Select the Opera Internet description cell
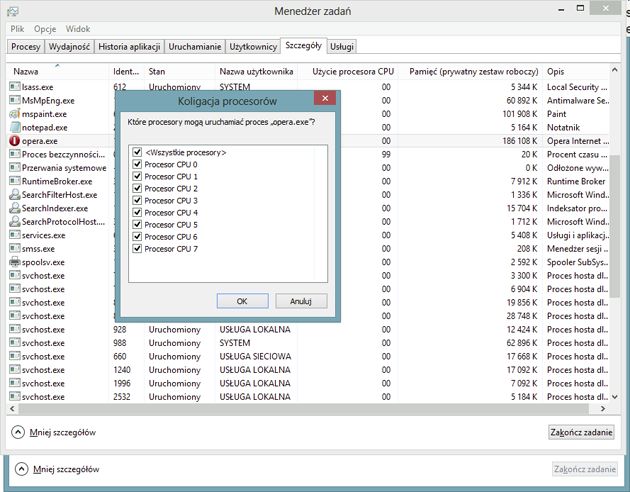The width and height of the screenshot is (630, 492). click(577, 141)
